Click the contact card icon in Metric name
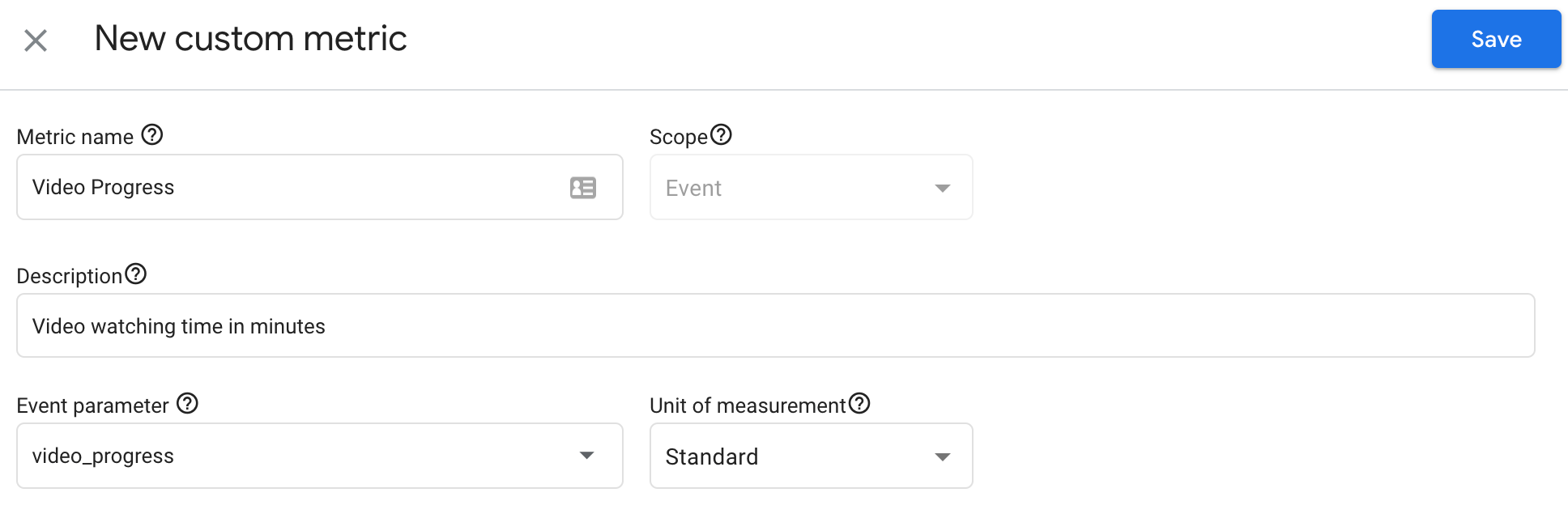1568x518 pixels. [x=582, y=187]
